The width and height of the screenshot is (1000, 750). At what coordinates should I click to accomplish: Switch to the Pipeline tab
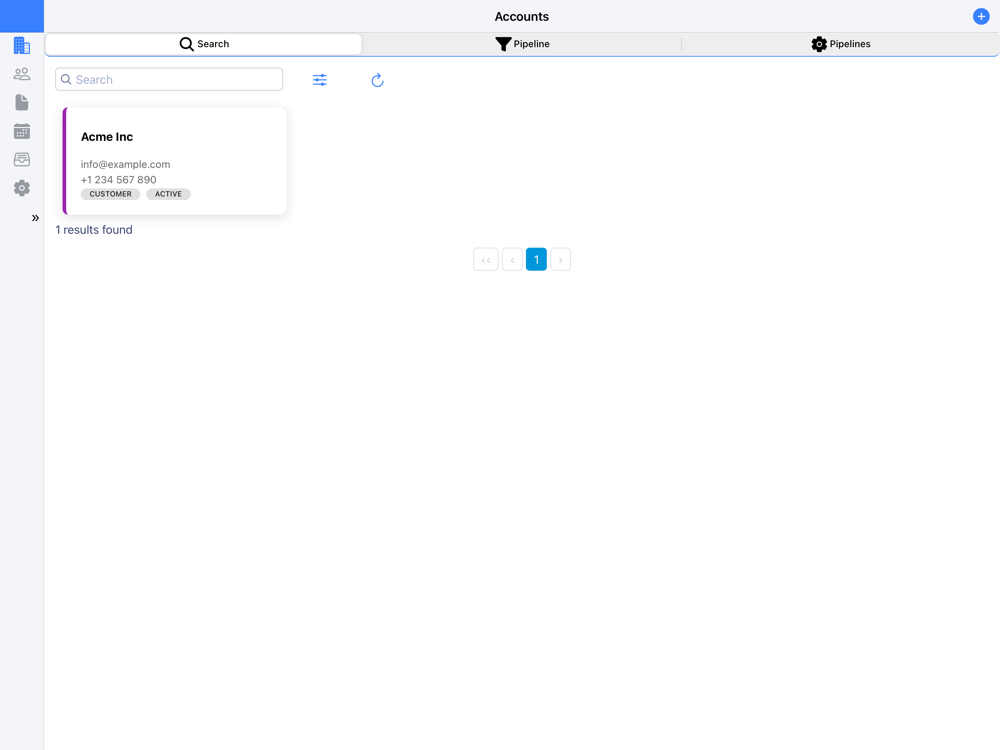tap(522, 44)
